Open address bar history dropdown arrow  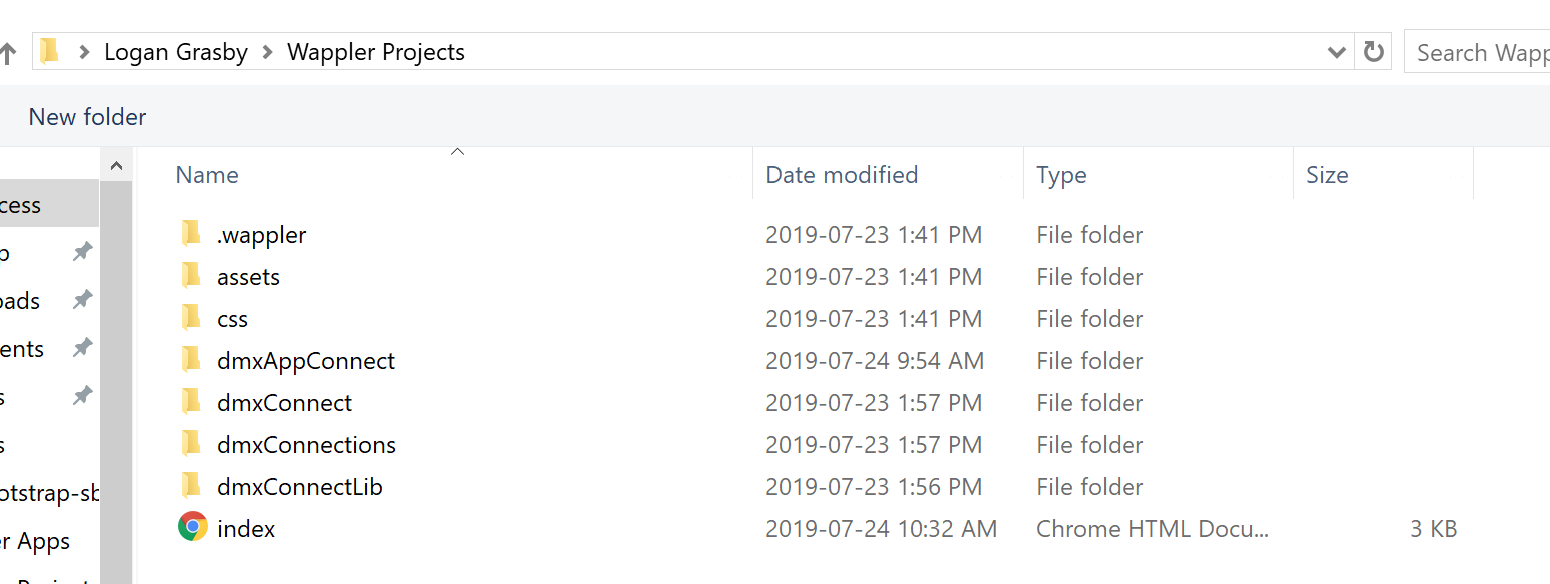pyautogui.click(x=1336, y=52)
